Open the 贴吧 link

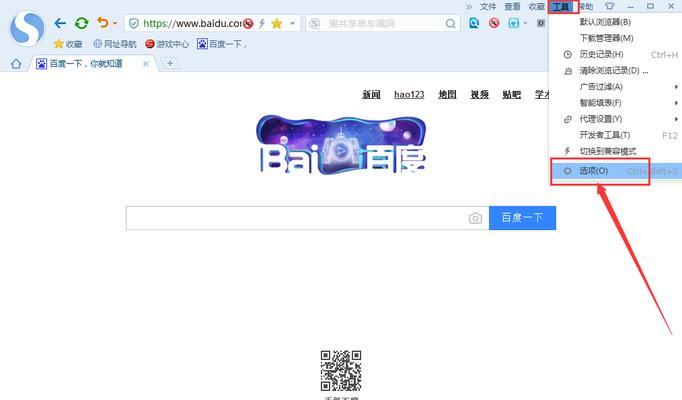[x=512, y=94]
